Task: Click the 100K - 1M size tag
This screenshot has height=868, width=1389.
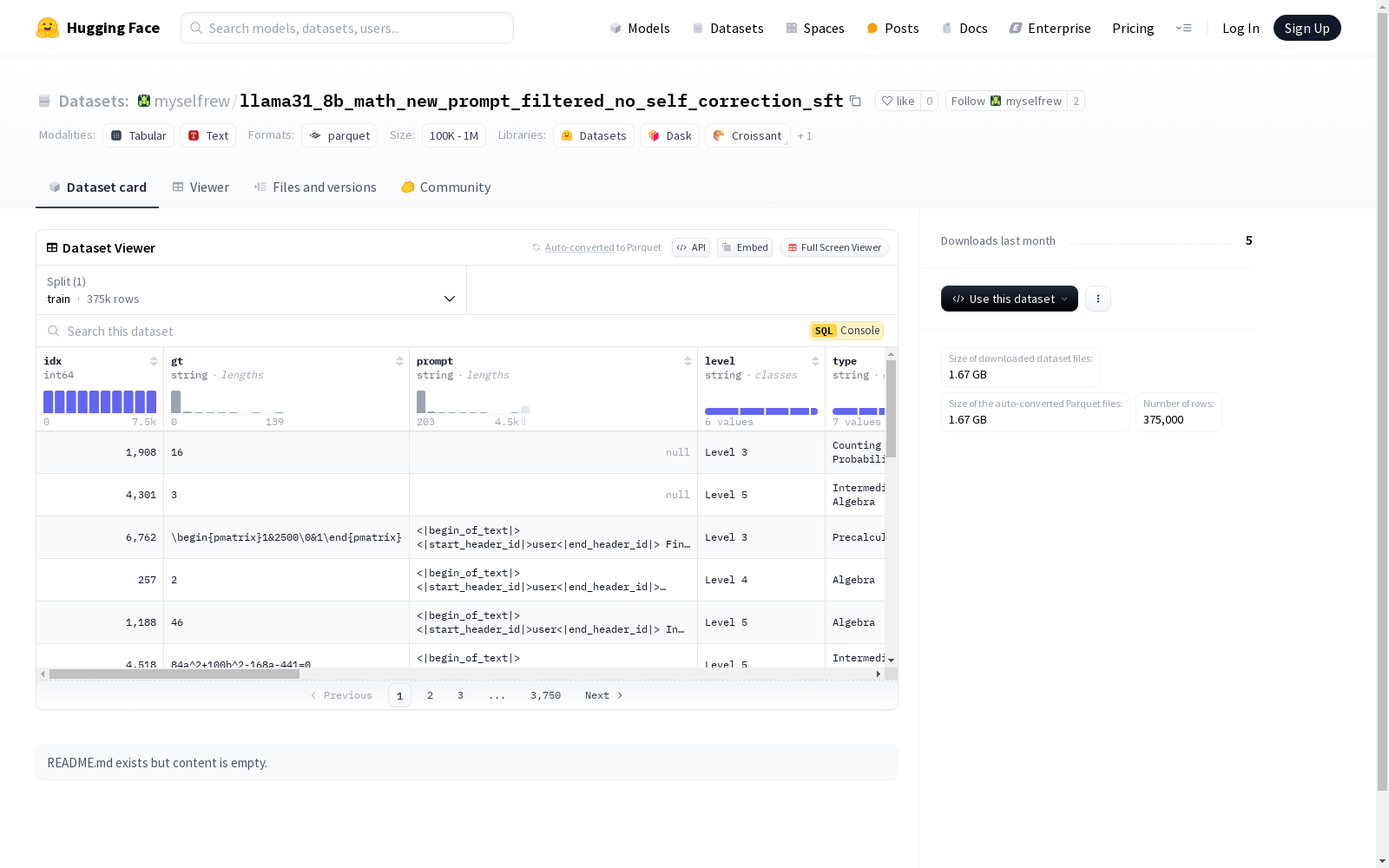Action: 454,135
